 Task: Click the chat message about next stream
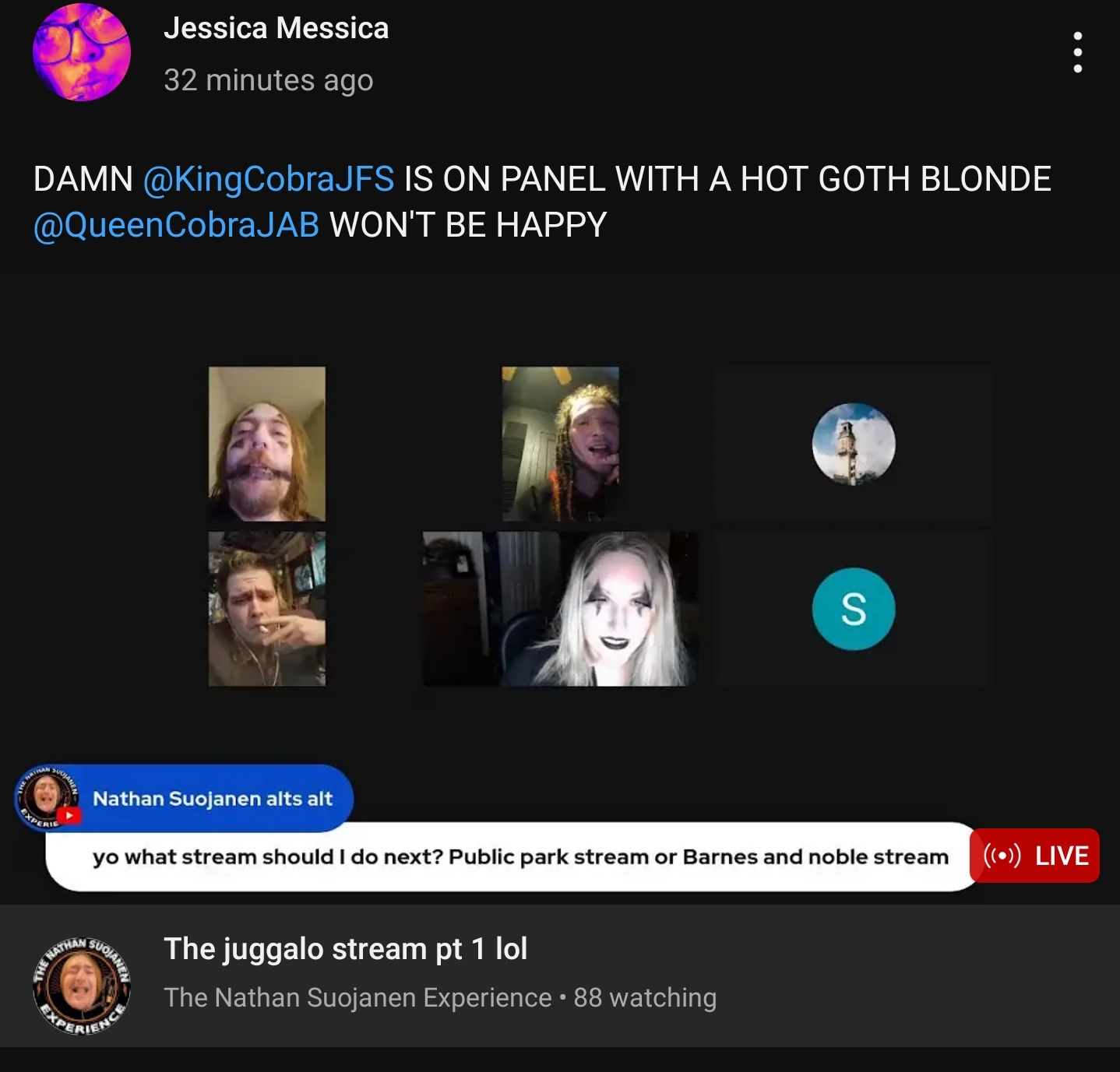pos(520,857)
